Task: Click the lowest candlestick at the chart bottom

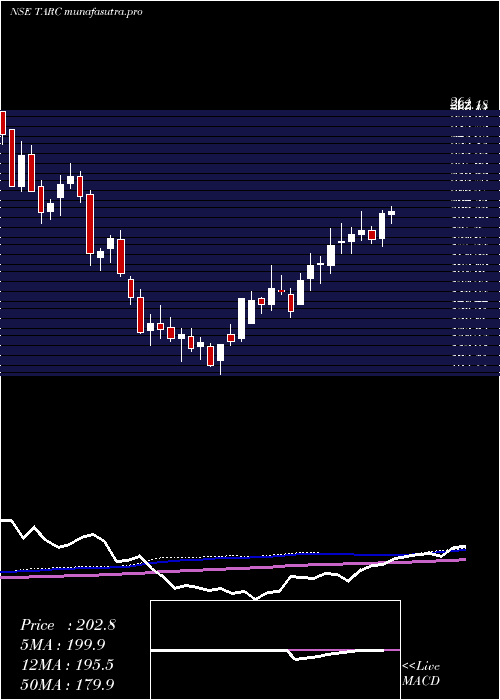Action: (221, 359)
